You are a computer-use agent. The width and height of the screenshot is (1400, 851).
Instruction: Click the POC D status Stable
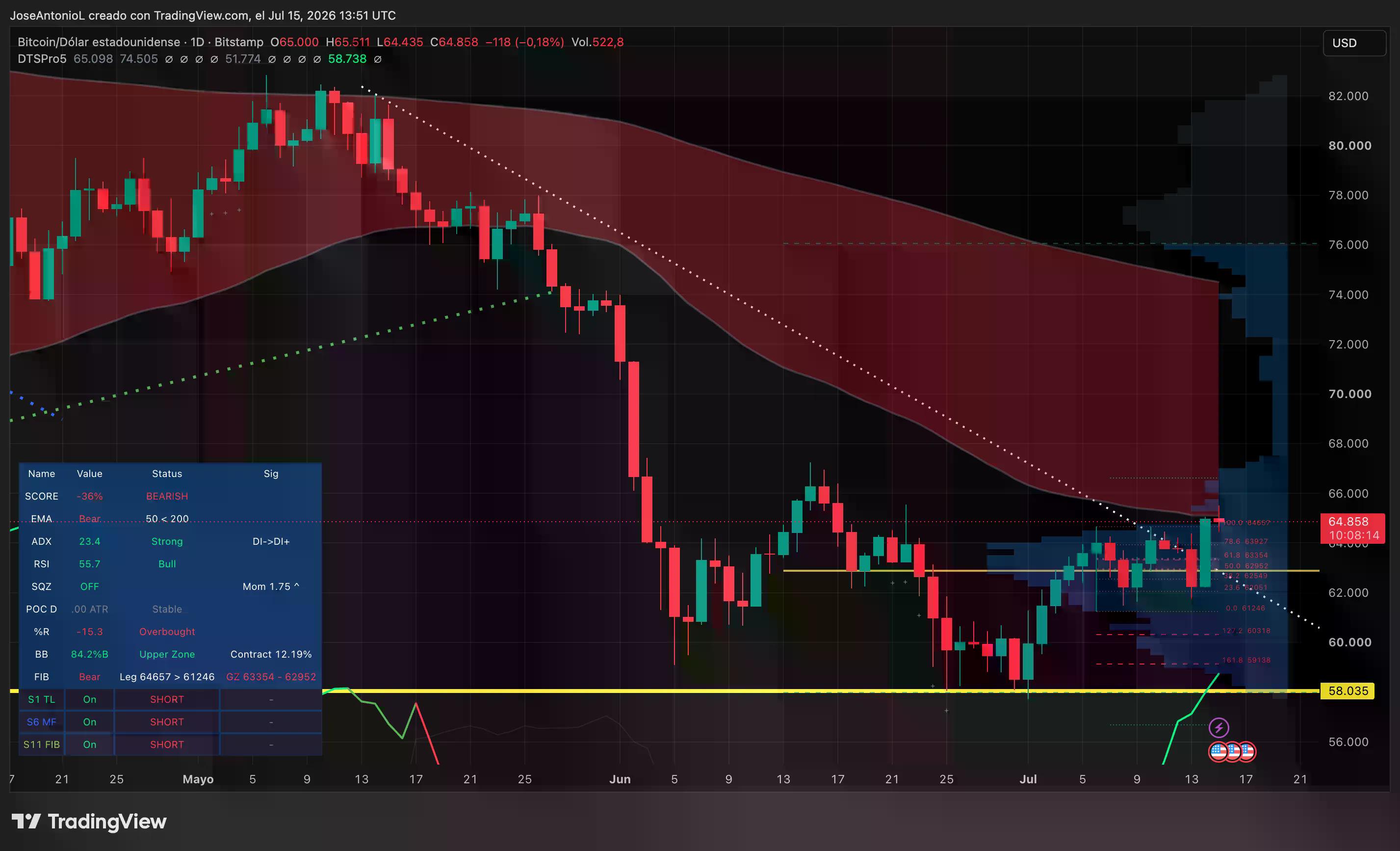pos(167,610)
